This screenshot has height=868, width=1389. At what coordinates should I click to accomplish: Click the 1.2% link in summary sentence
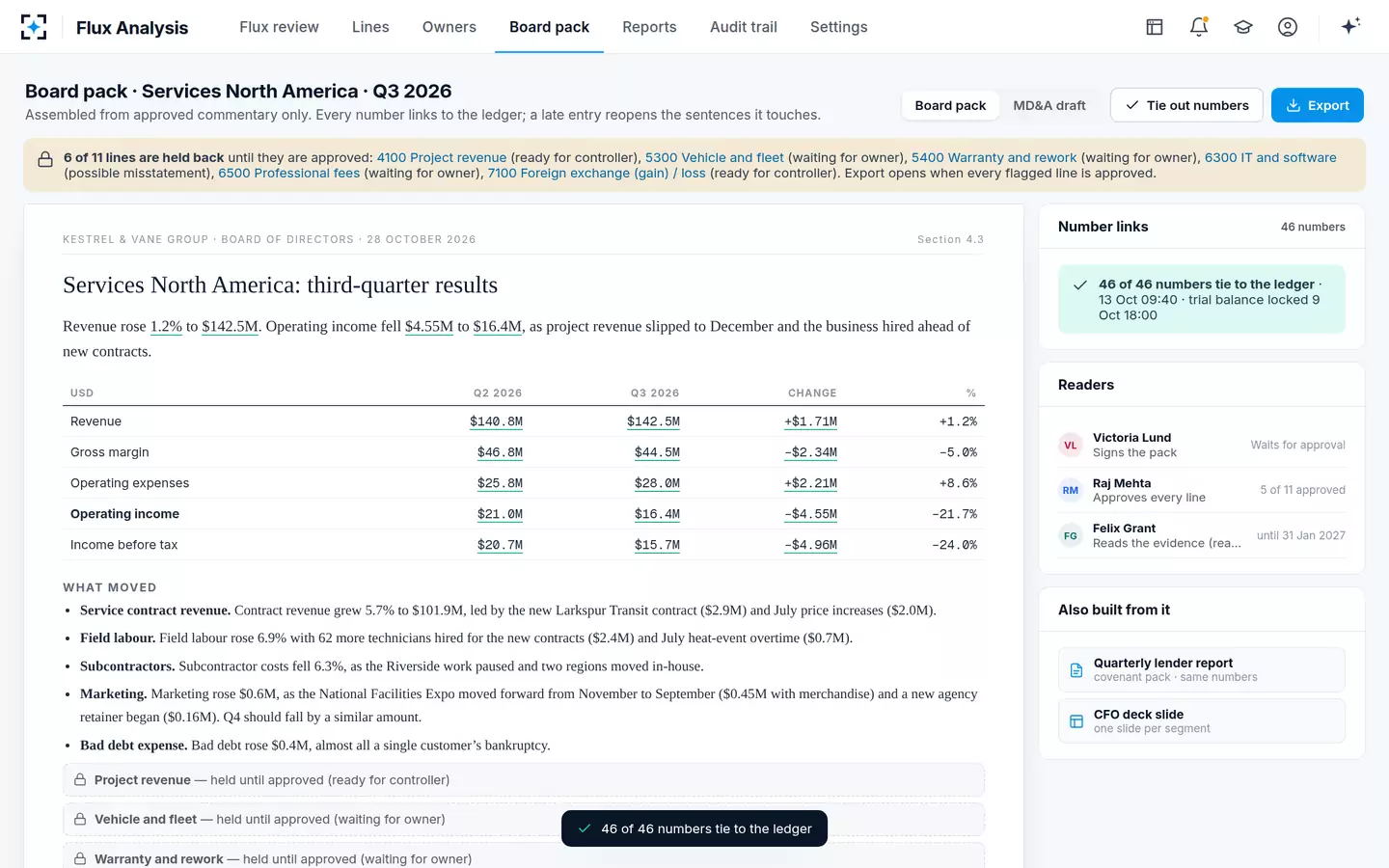[x=166, y=326]
